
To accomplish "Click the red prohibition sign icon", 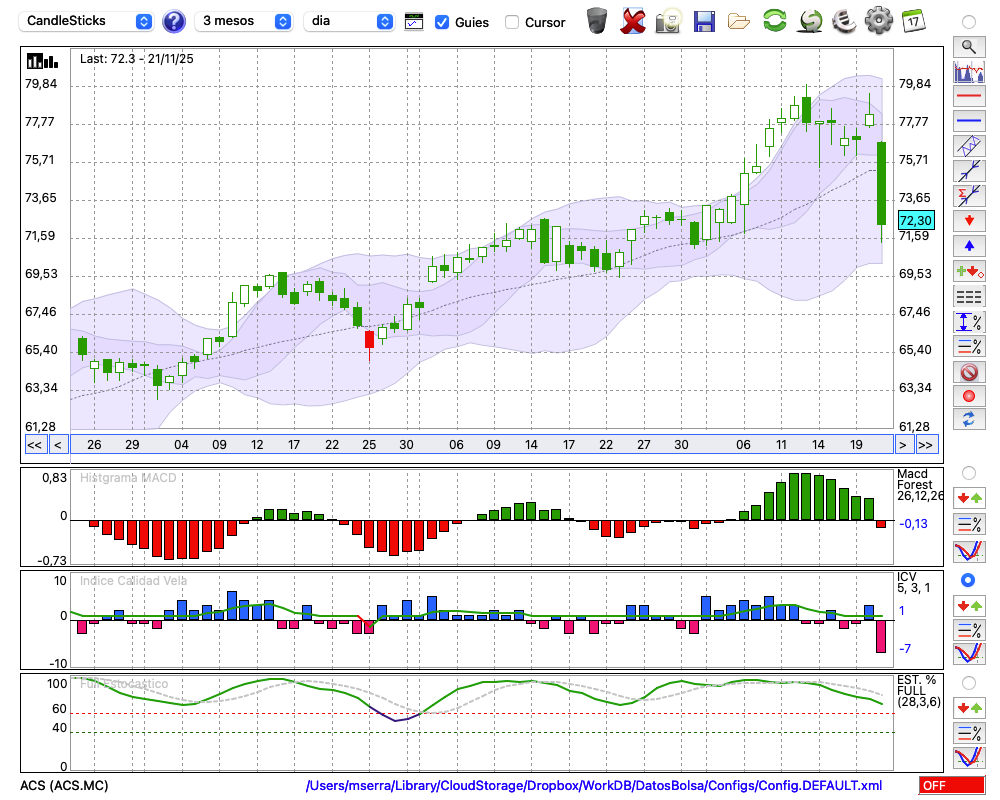I will click(x=968, y=372).
